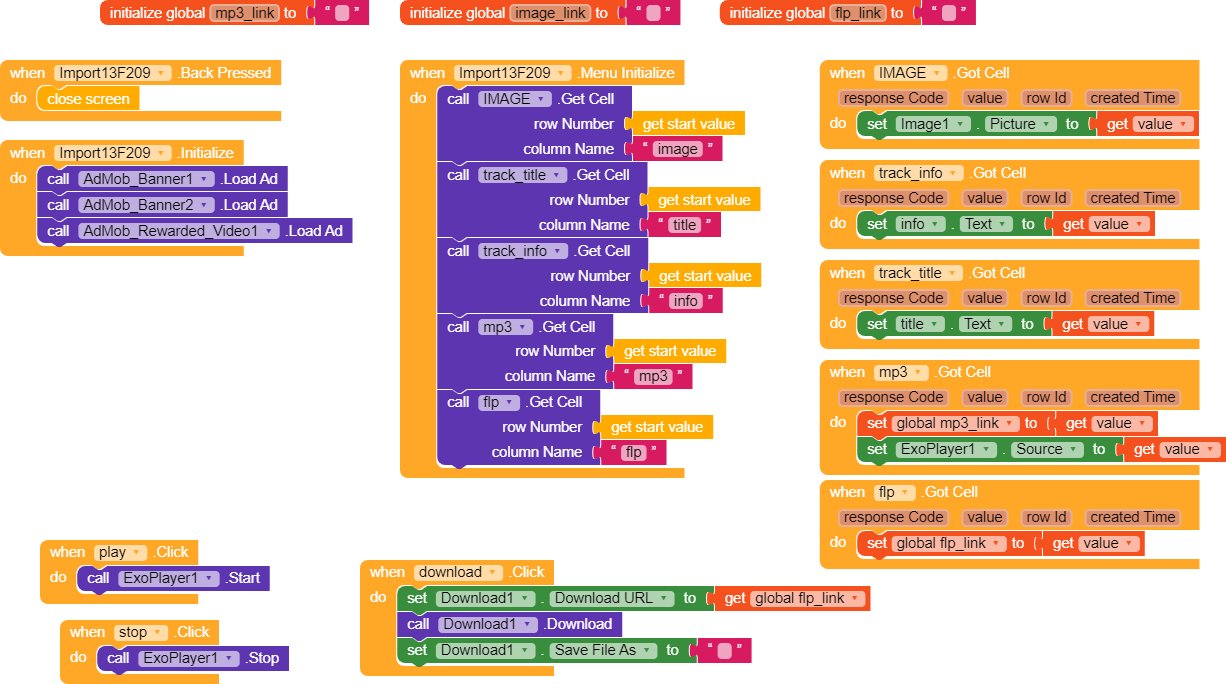
Task: Select the ExoPlayer1 .Start call block
Action: coord(173,578)
